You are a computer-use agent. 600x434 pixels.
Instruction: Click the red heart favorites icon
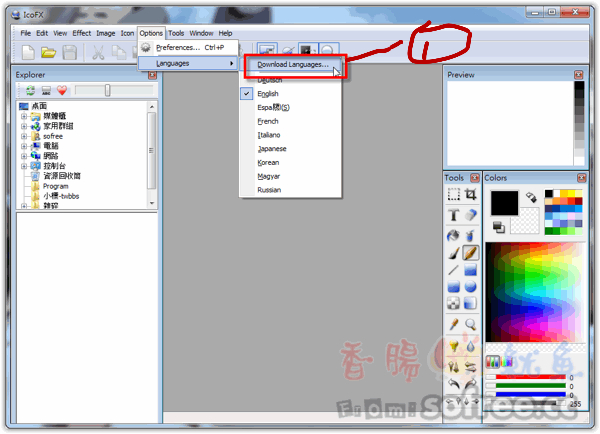tap(62, 91)
